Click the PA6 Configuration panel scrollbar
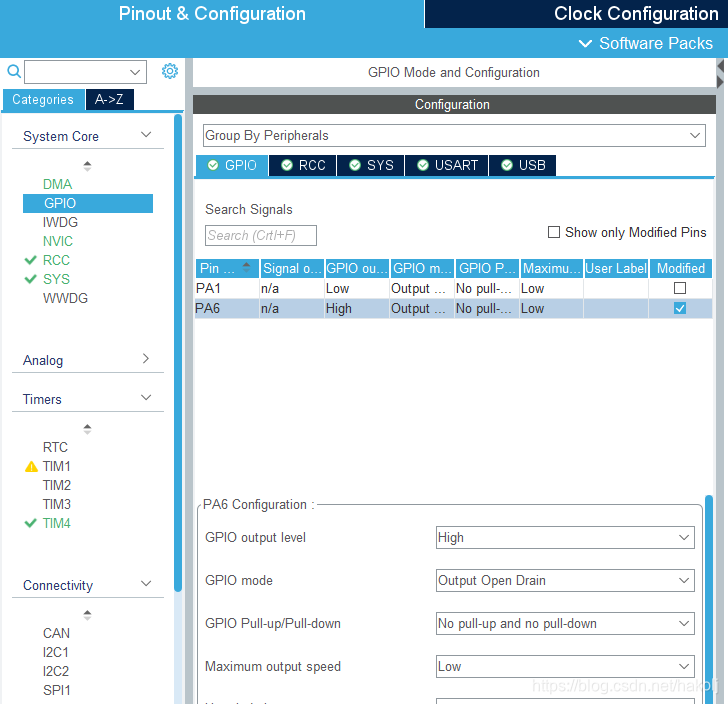 pos(709,599)
